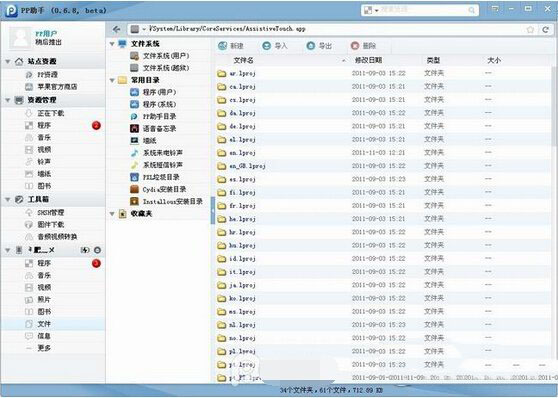Click the device battery icon in the sidebar
The height and width of the screenshot is (398, 558).
pos(85,250)
